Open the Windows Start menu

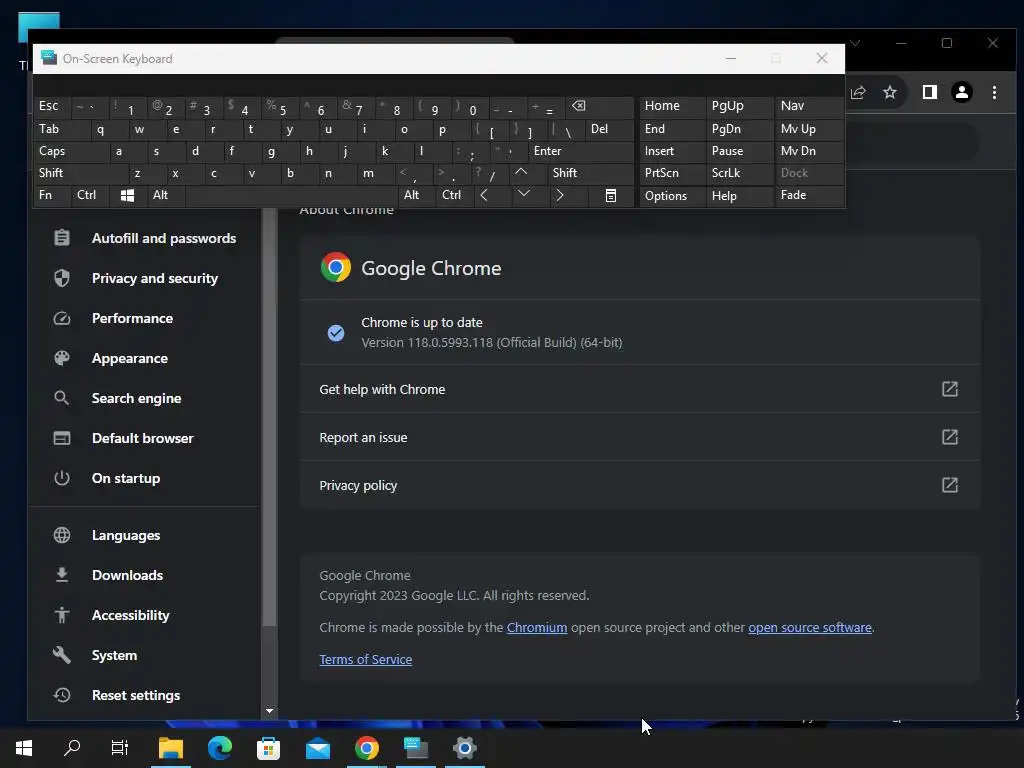coord(24,748)
